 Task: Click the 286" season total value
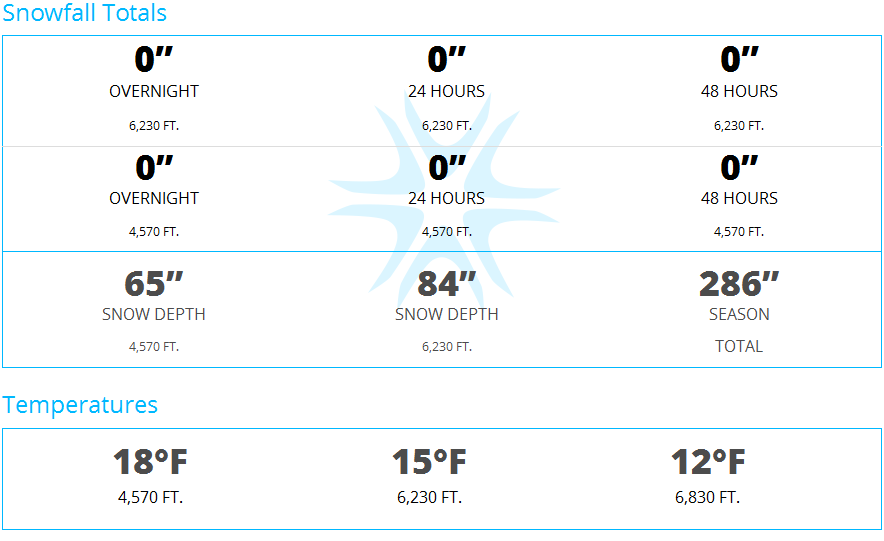click(x=739, y=283)
